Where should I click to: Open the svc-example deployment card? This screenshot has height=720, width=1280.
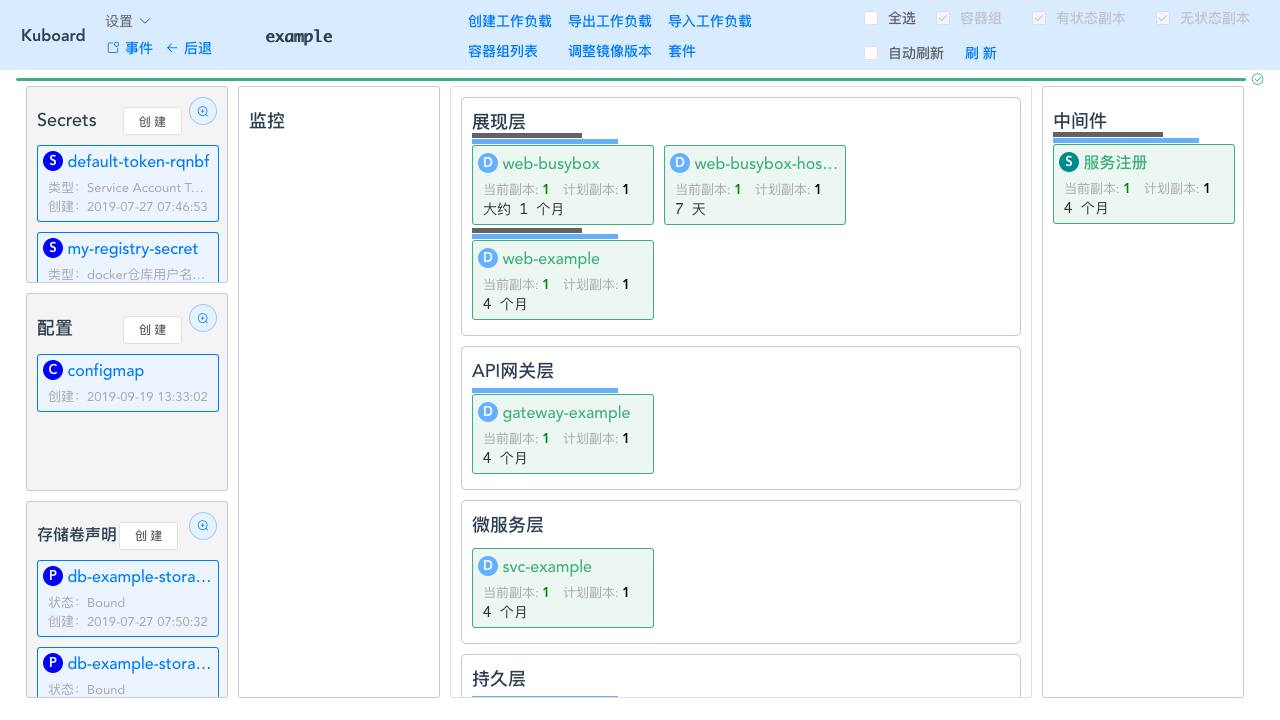(x=562, y=588)
